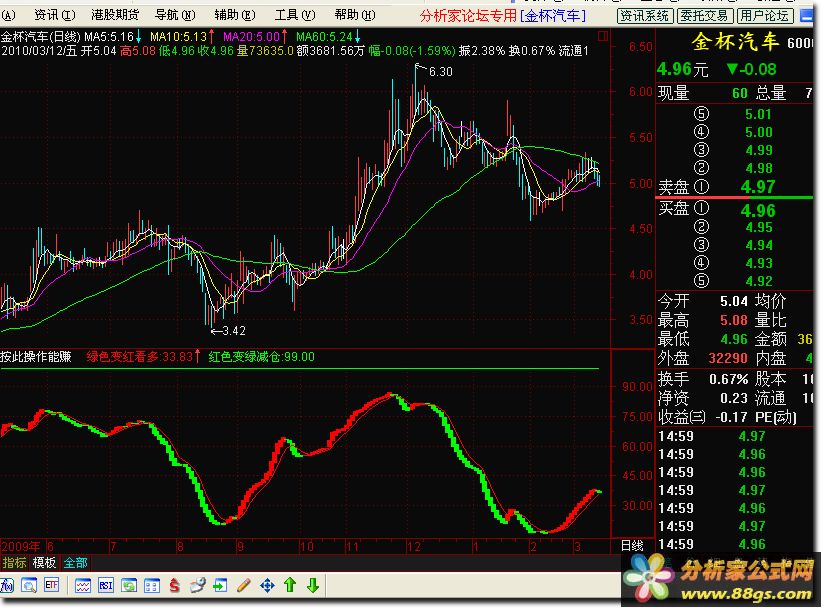Click the 外盘 value 32290
Viewport: 823px width, 609px height.
[728, 359]
